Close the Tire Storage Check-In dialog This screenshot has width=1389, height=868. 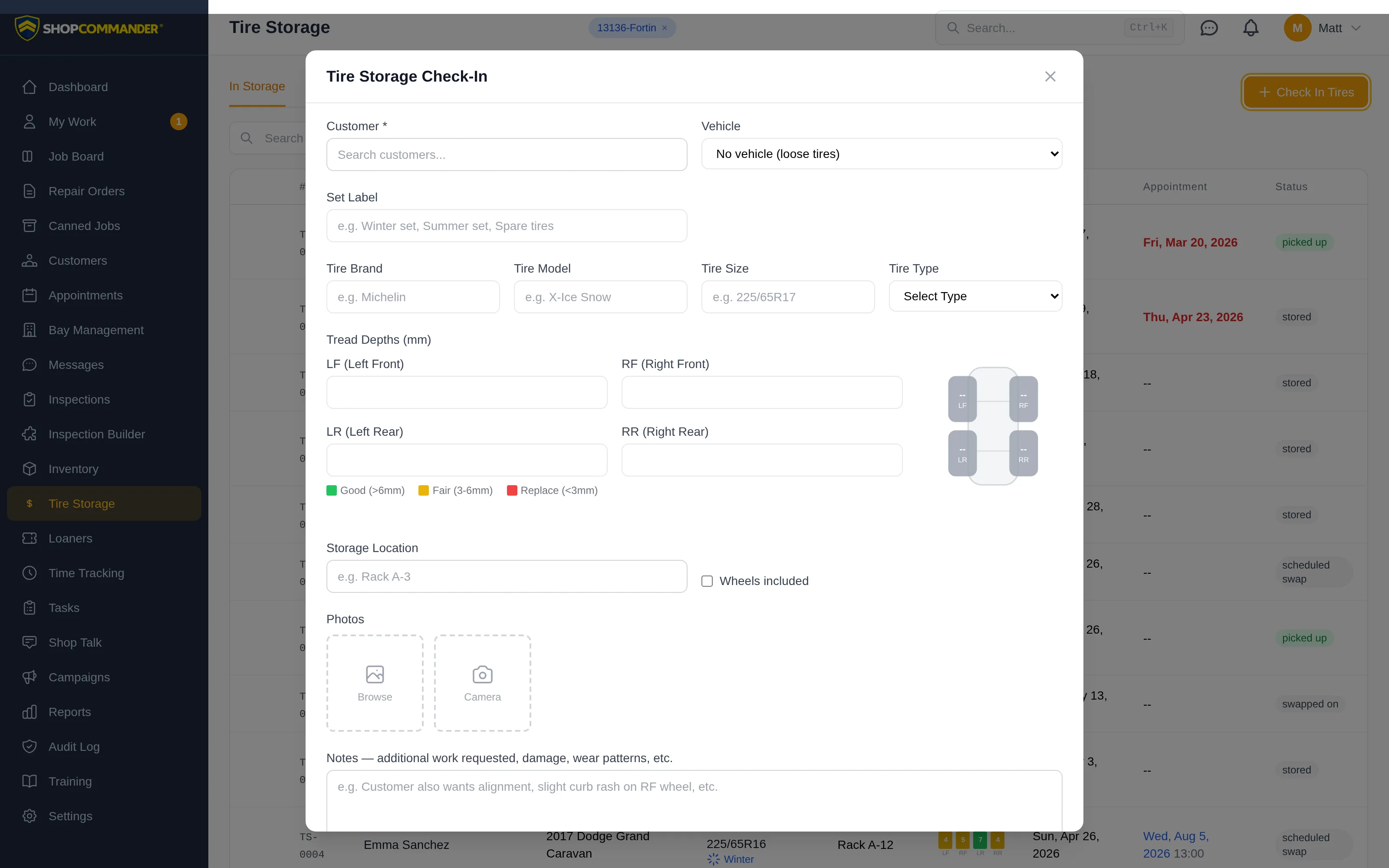click(1050, 76)
